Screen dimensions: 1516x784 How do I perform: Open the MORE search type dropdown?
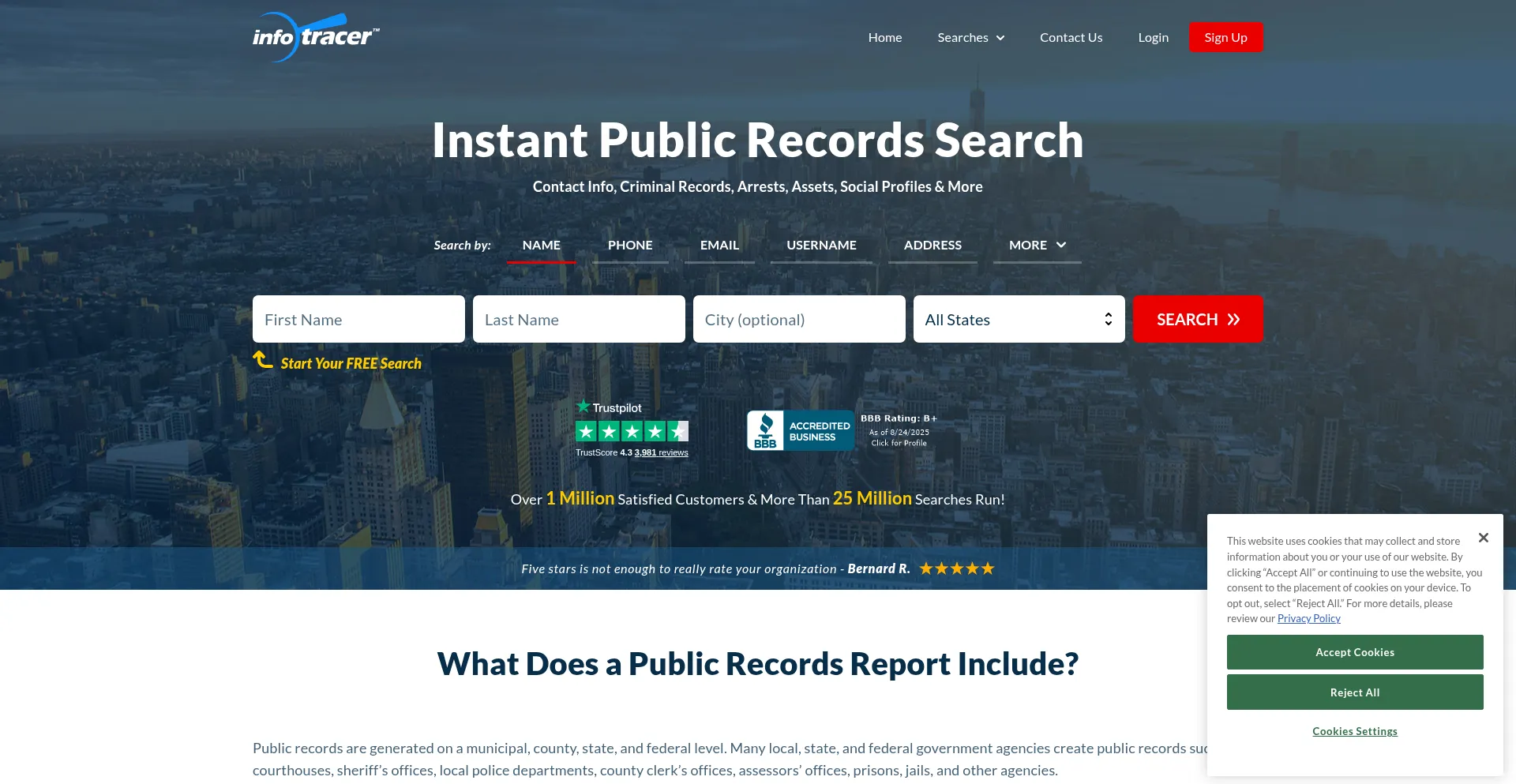[1037, 245]
